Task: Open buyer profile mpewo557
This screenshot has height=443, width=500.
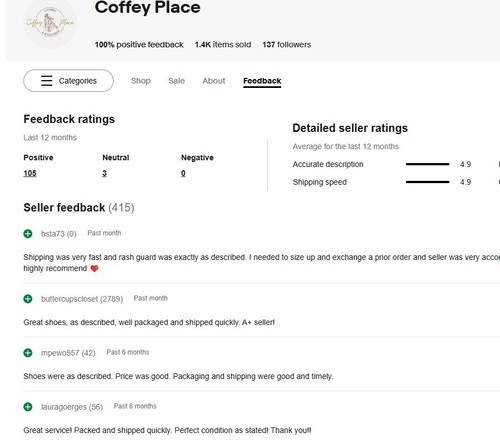Action: [60, 353]
